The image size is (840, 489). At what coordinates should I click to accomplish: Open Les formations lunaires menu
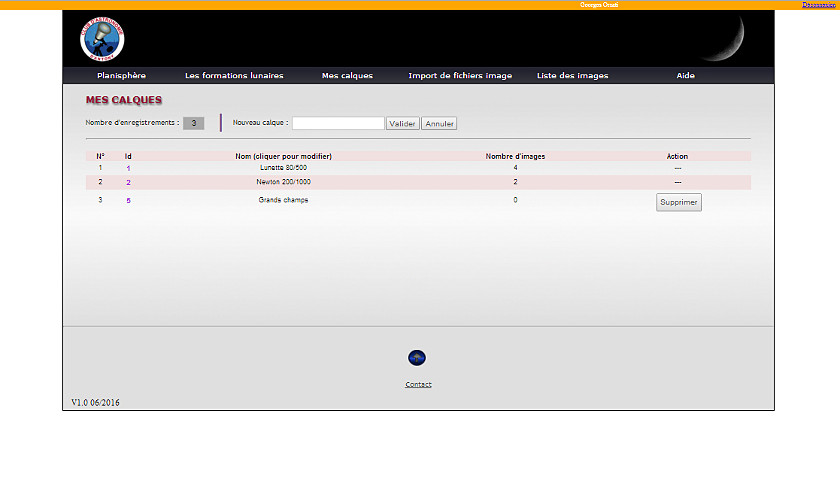234,76
